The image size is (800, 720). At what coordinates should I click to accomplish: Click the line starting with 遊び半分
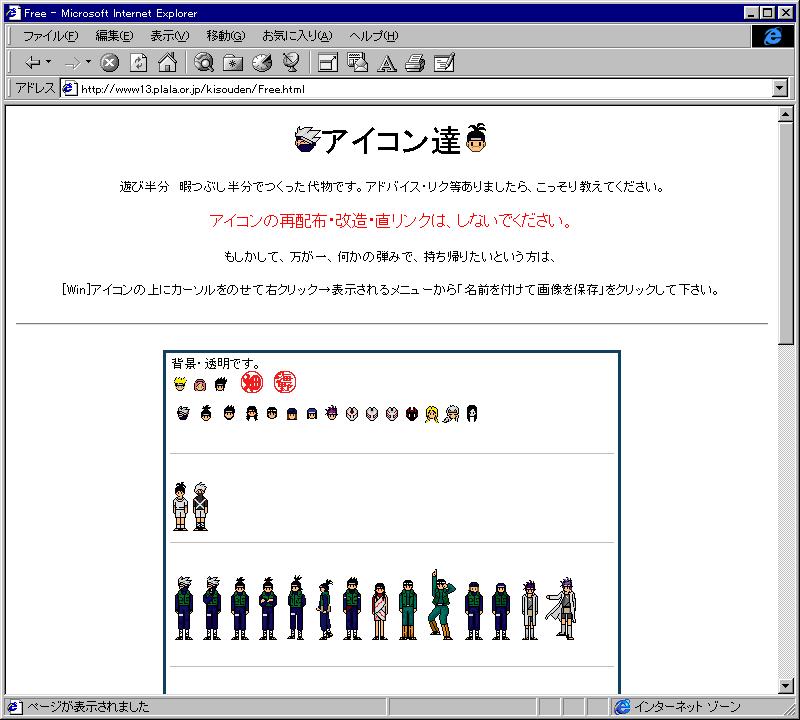click(392, 187)
